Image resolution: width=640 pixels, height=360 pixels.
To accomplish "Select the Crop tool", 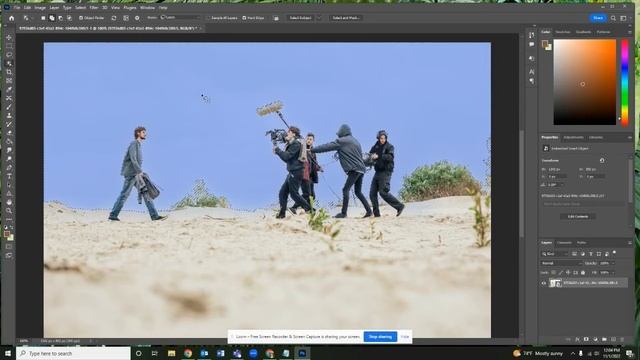I will point(9,72).
